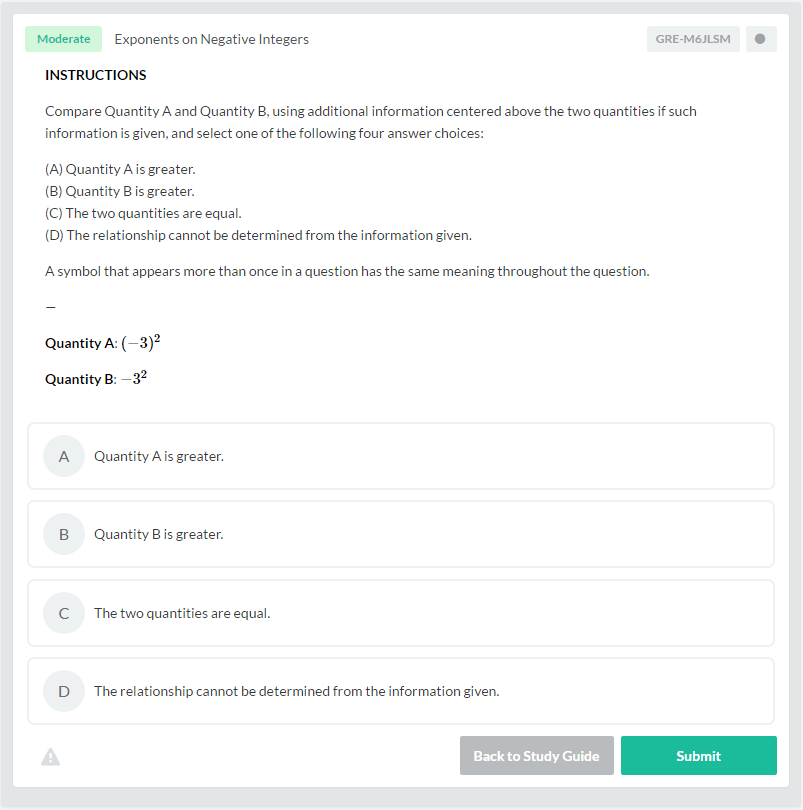
Task: Choose answer 'Quantity A is greater.'
Action: click(159, 456)
